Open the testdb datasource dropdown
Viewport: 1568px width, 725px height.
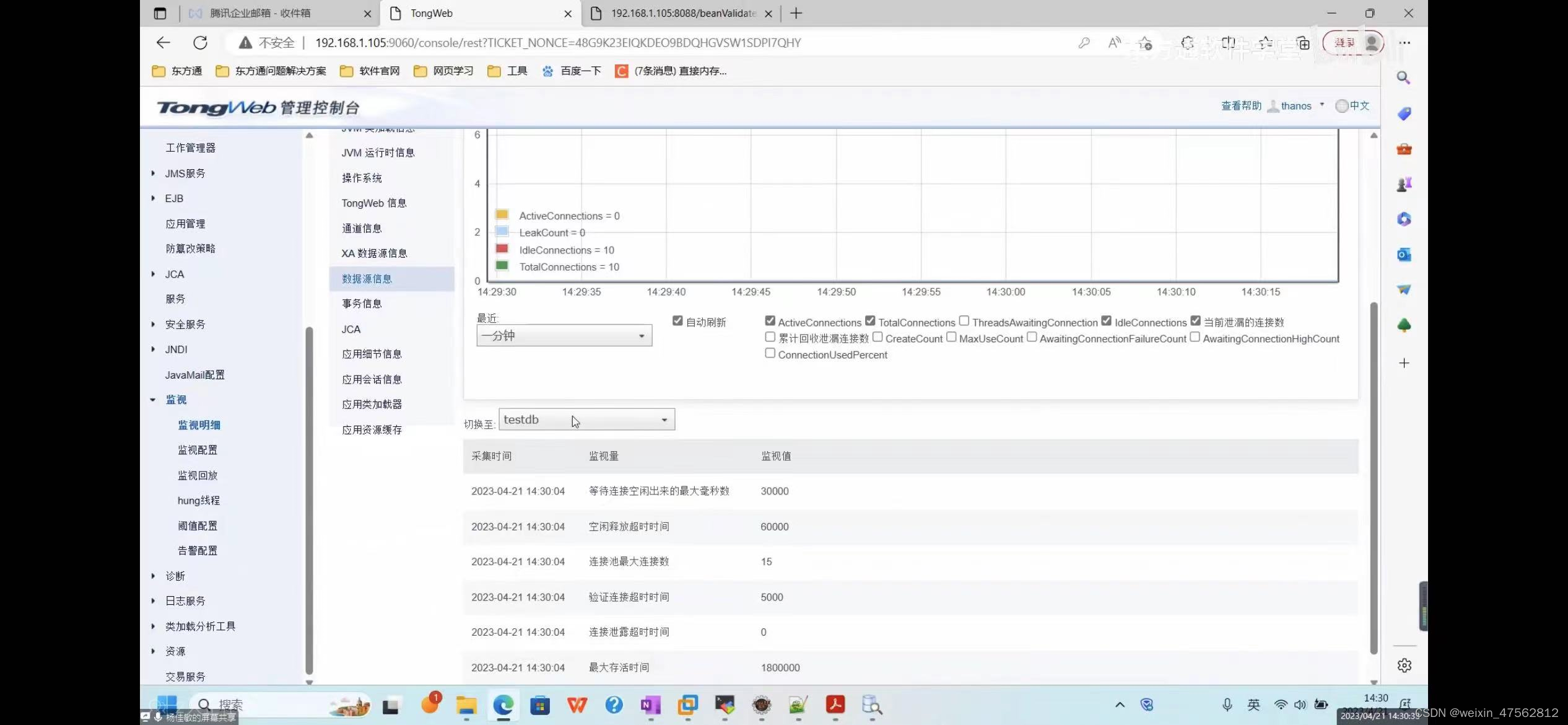(586, 420)
